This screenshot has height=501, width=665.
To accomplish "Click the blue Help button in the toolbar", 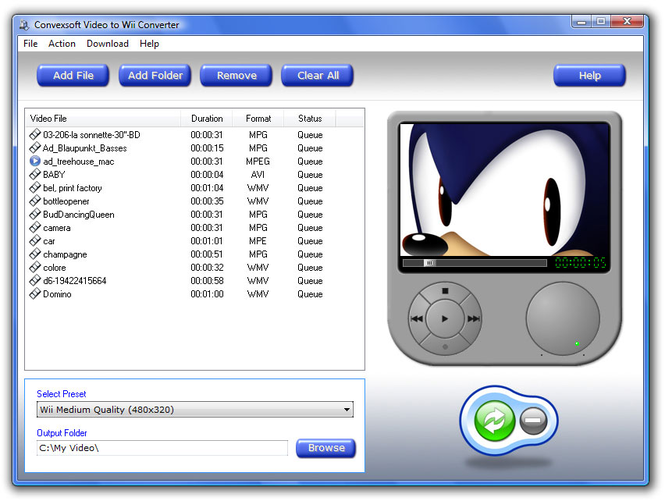I will click(590, 76).
